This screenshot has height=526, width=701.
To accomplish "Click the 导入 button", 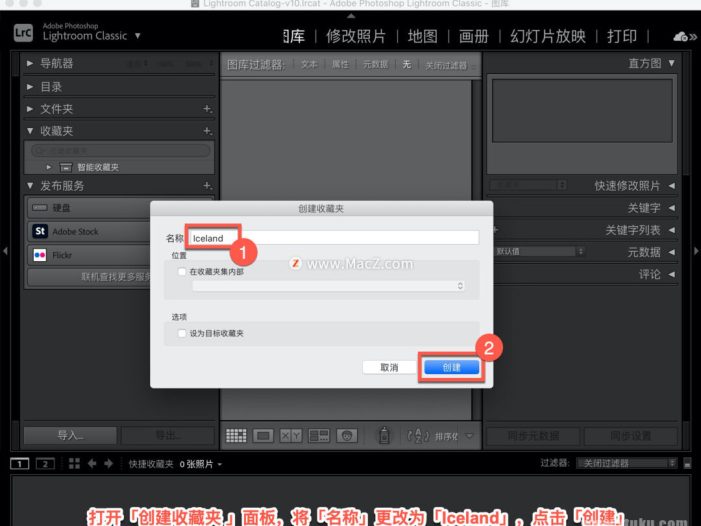I will coord(71,435).
